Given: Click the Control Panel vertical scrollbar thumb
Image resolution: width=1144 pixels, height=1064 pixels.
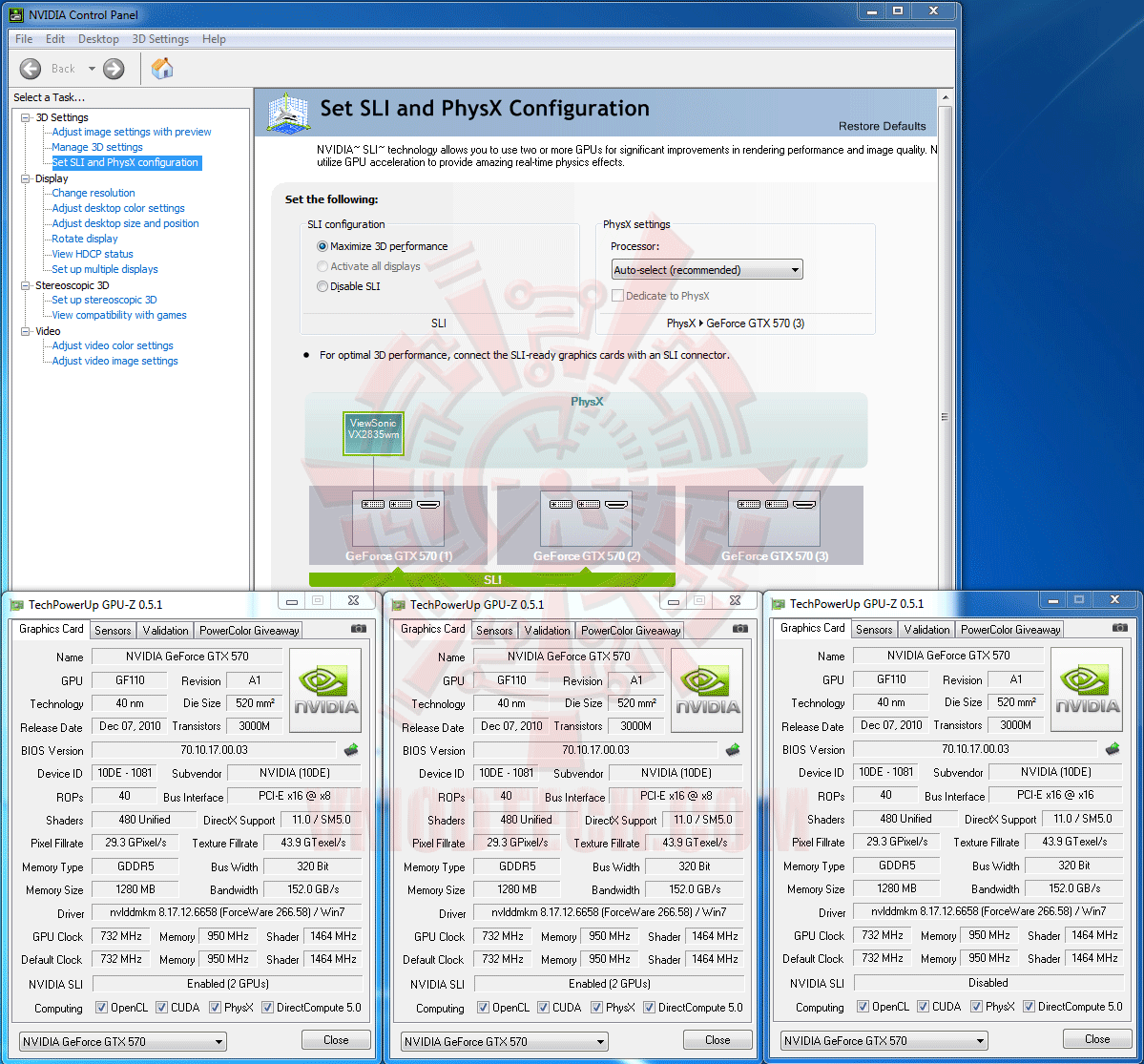Looking at the screenshot, I should (x=945, y=417).
